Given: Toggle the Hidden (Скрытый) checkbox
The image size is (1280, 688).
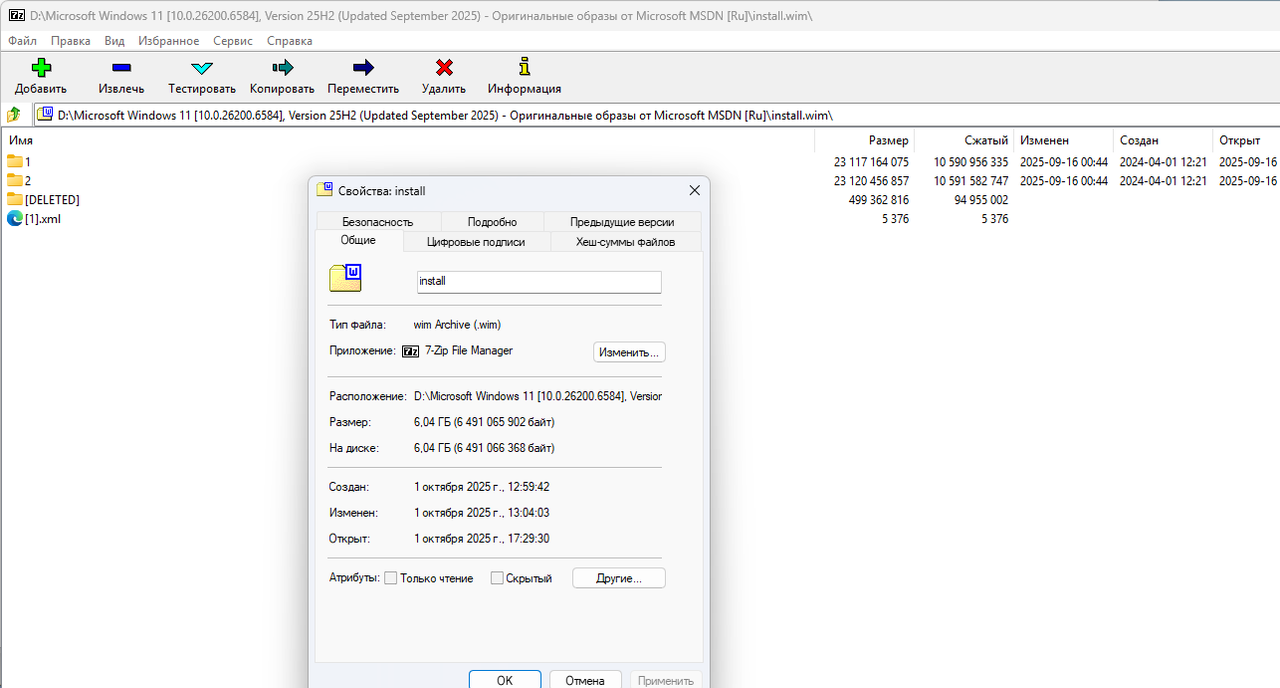Looking at the screenshot, I should pyautogui.click(x=497, y=578).
